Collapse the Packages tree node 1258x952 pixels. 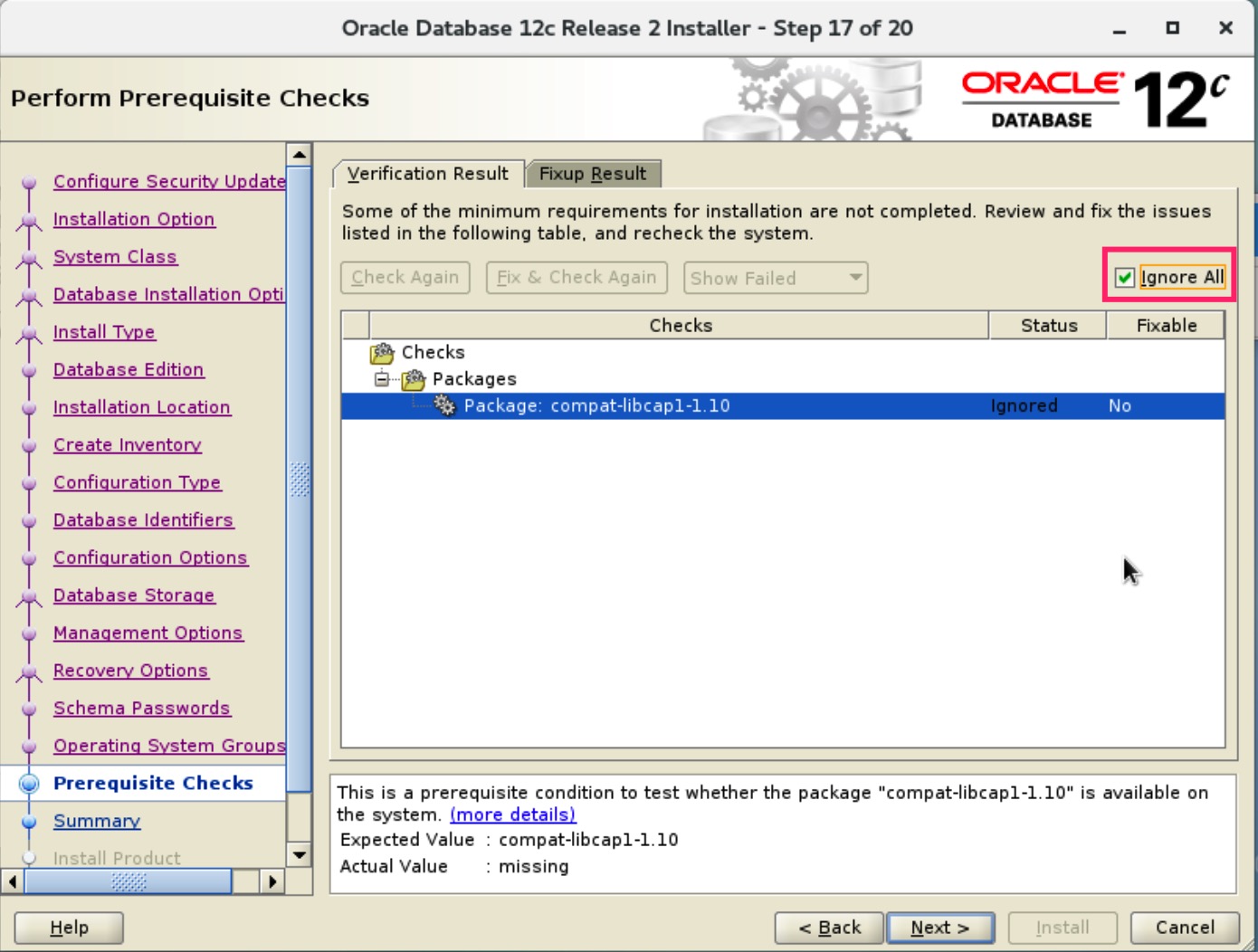pyautogui.click(x=383, y=379)
